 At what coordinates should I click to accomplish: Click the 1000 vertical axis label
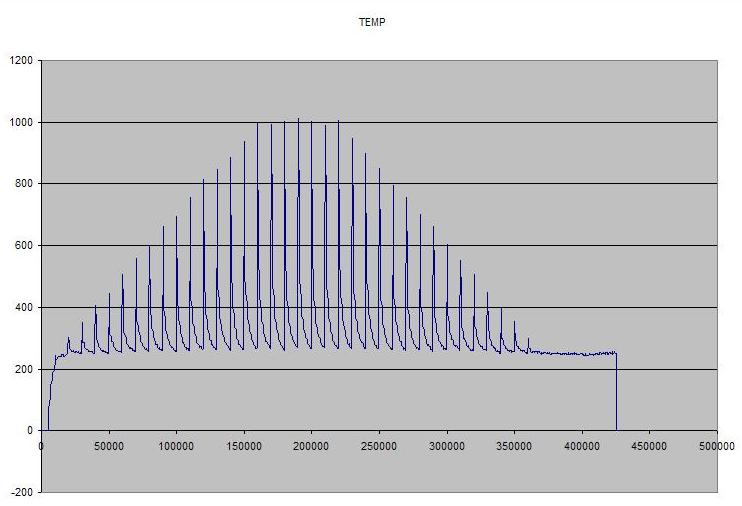point(22,122)
